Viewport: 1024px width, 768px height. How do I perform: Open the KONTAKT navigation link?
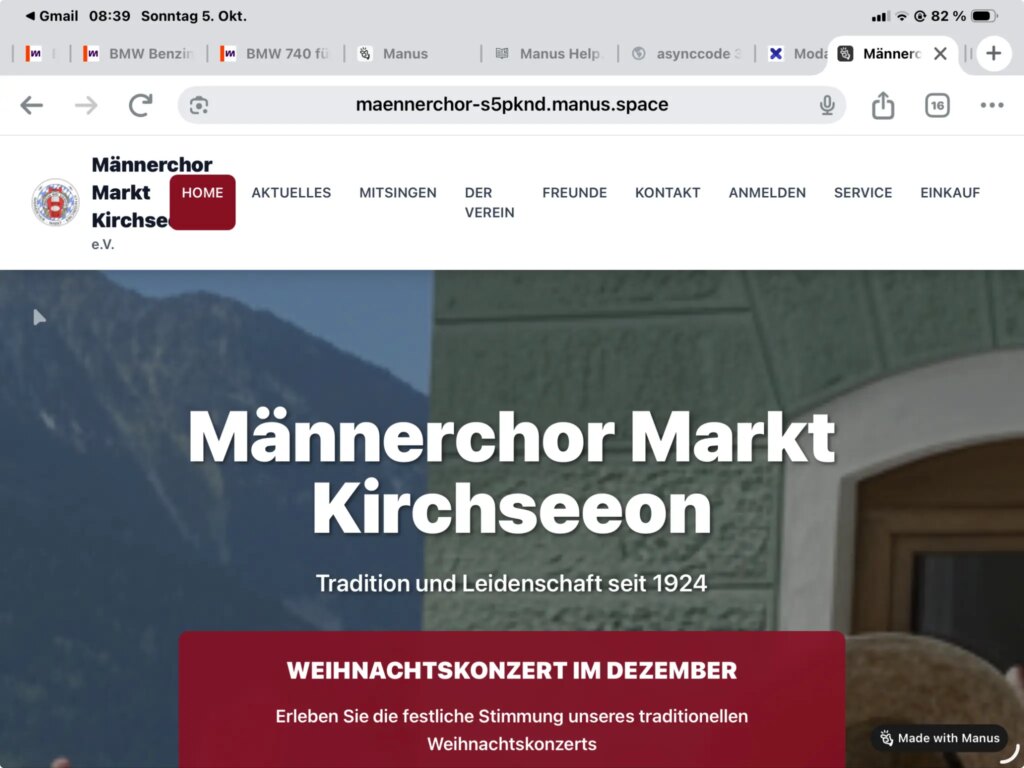667,193
